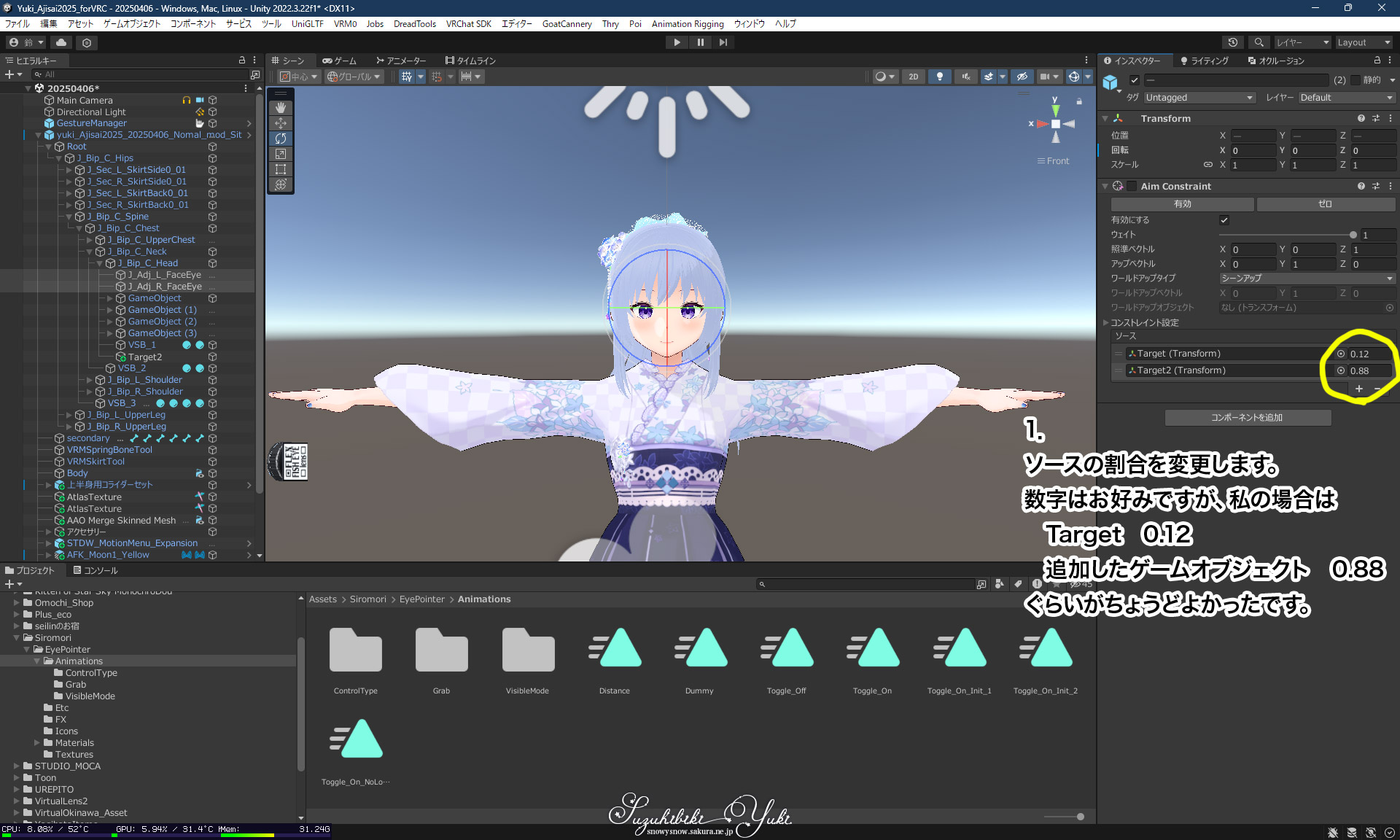Select the Transform (combined) tool in Scene
This screenshot has width=1400, height=840.
pos(281,184)
